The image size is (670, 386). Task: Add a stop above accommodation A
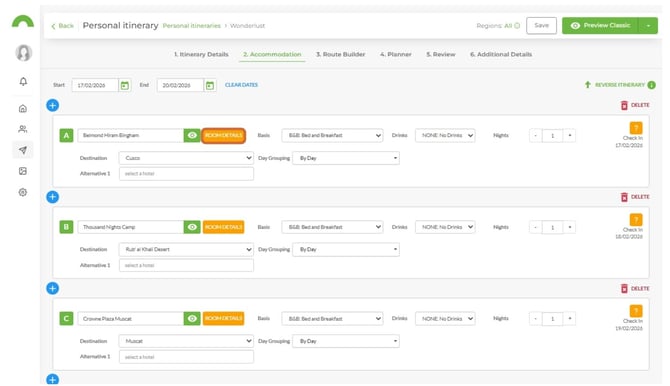pyautogui.click(x=53, y=105)
